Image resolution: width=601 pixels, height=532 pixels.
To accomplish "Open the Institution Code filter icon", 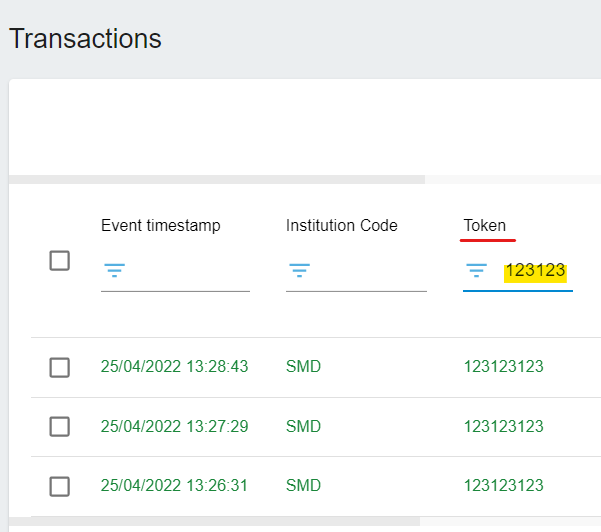I will click(299, 270).
